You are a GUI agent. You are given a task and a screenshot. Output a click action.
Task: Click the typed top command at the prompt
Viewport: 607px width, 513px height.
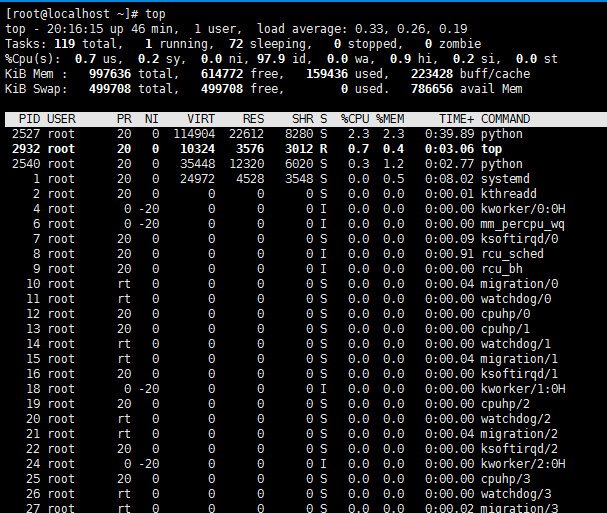click(155, 14)
